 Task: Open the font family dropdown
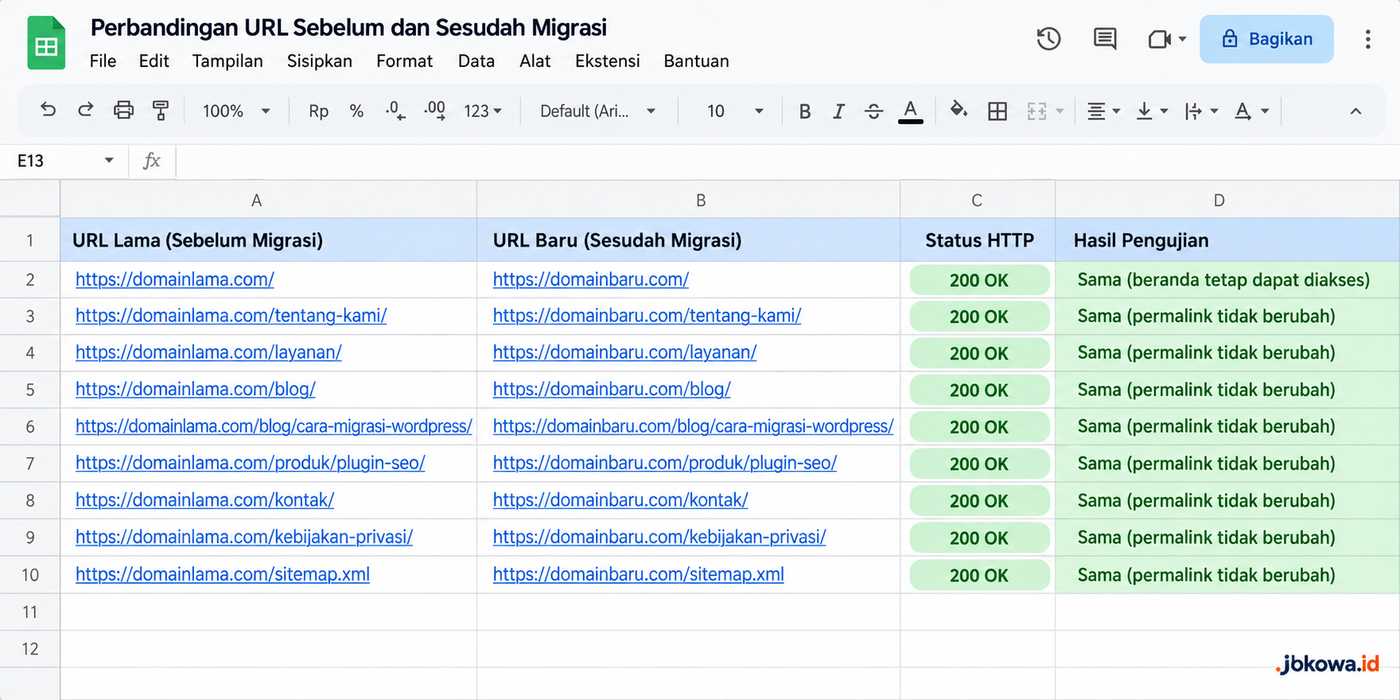[598, 111]
